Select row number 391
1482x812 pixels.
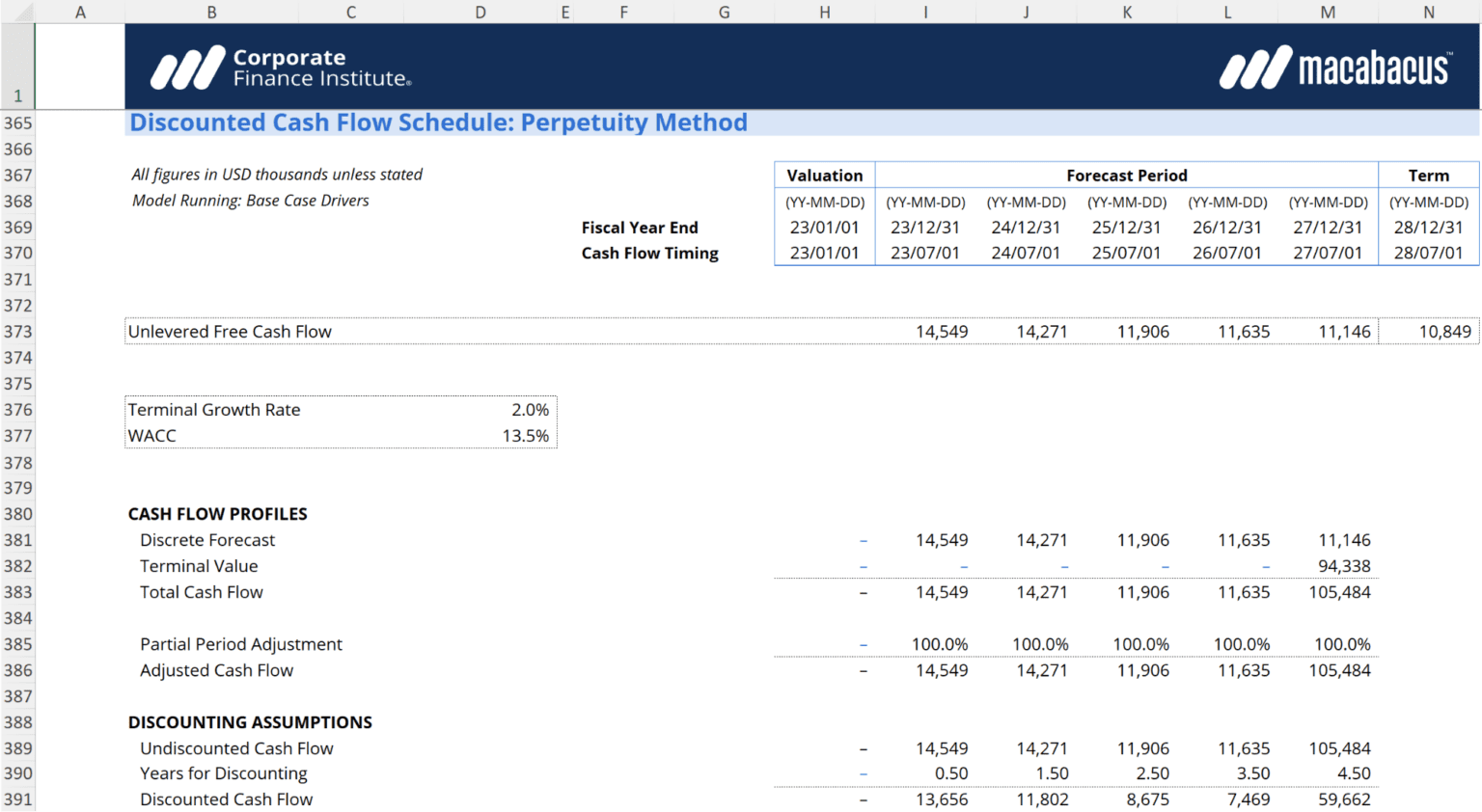coord(17,798)
